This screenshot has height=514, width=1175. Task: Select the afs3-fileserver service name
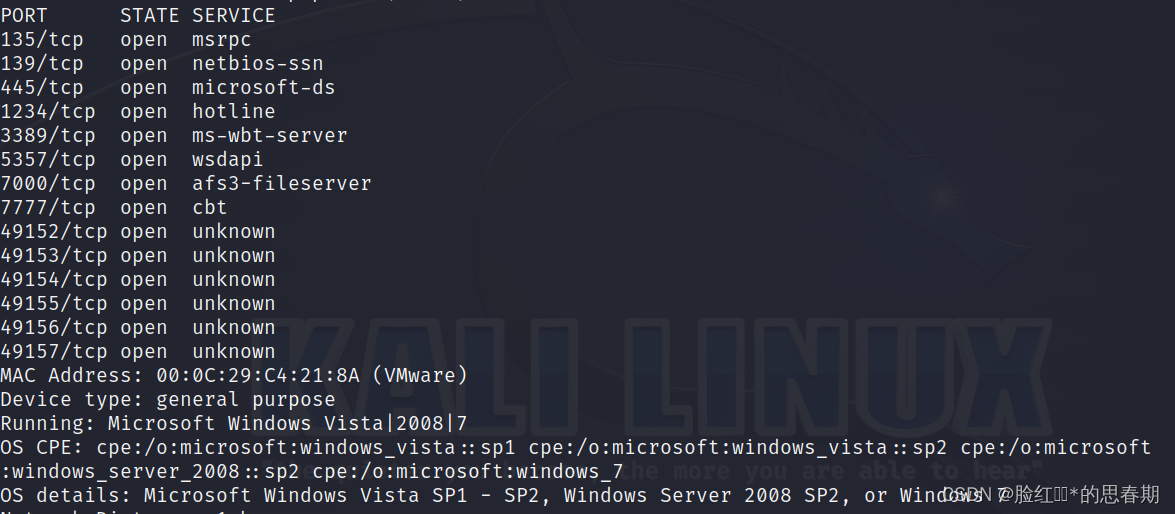281,184
